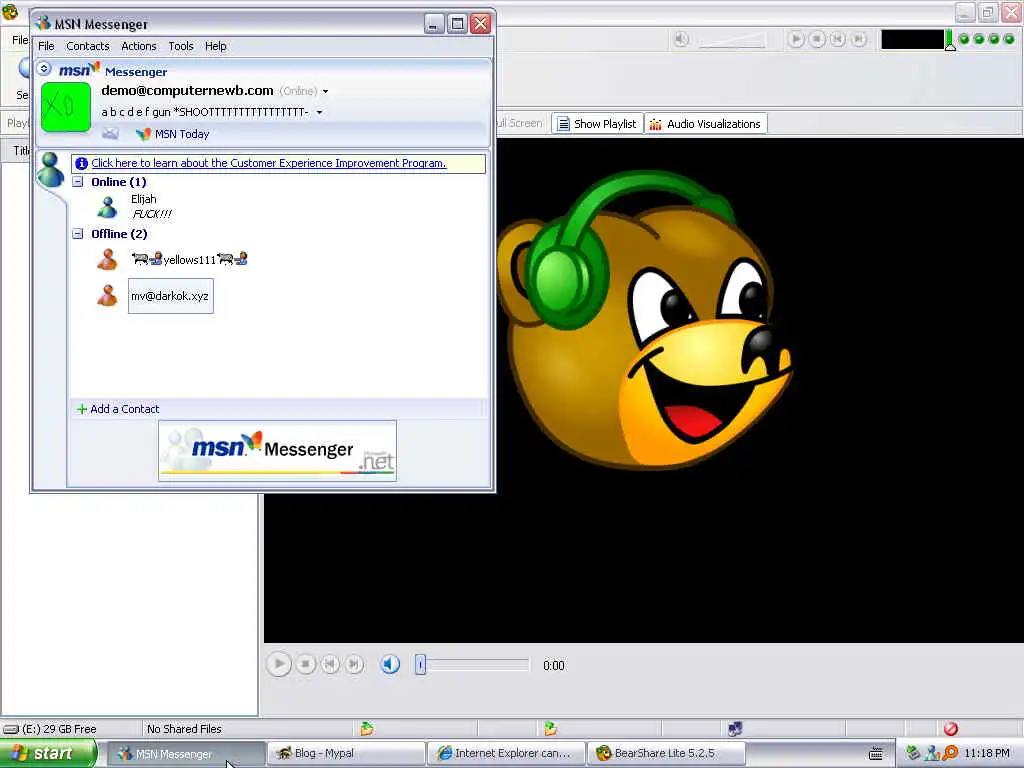Switch to the Blog - Mypal taskbar button

coord(346,754)
